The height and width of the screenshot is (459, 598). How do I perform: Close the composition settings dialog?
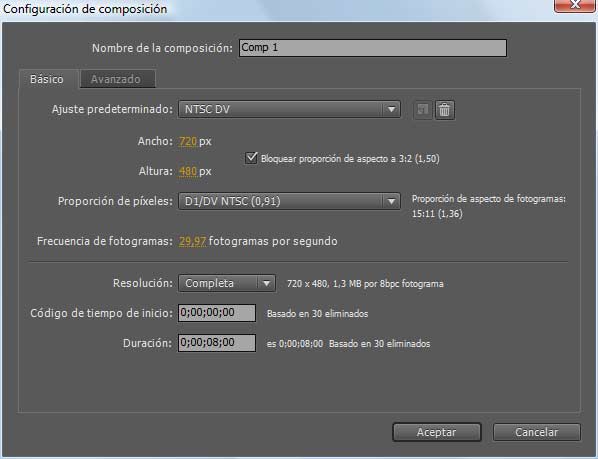click(574, 5)
